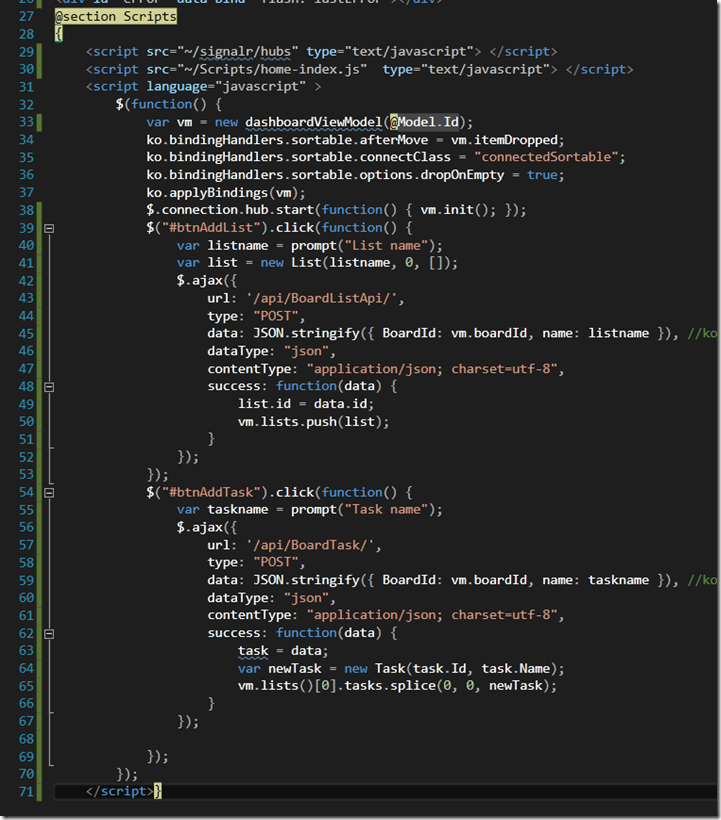The width and height of the screenshot is (721, 820).
Task: Click the "POST" type on line 44
Action: 276,316
